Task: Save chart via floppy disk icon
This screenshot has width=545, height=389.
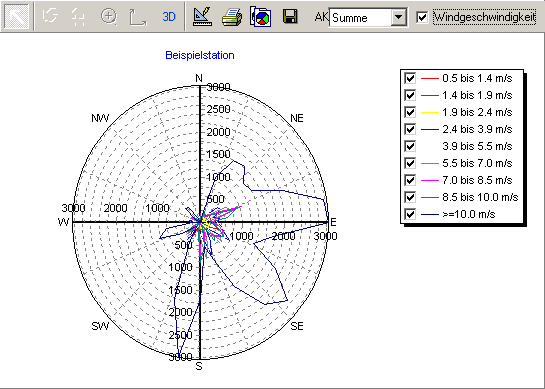Action: click(x=290, y=16)
